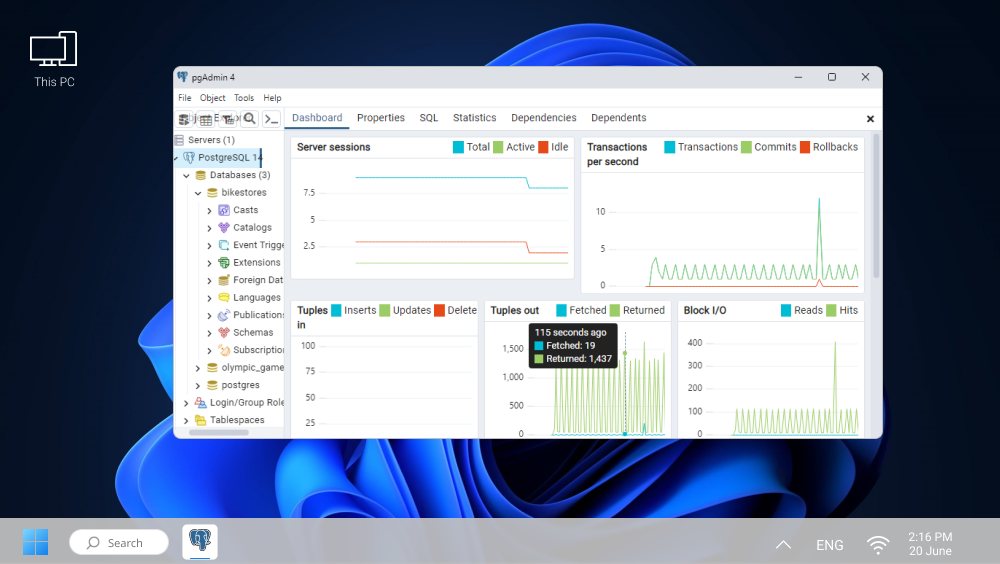Click the Commits legend swatch

click(x=746, y=147)
